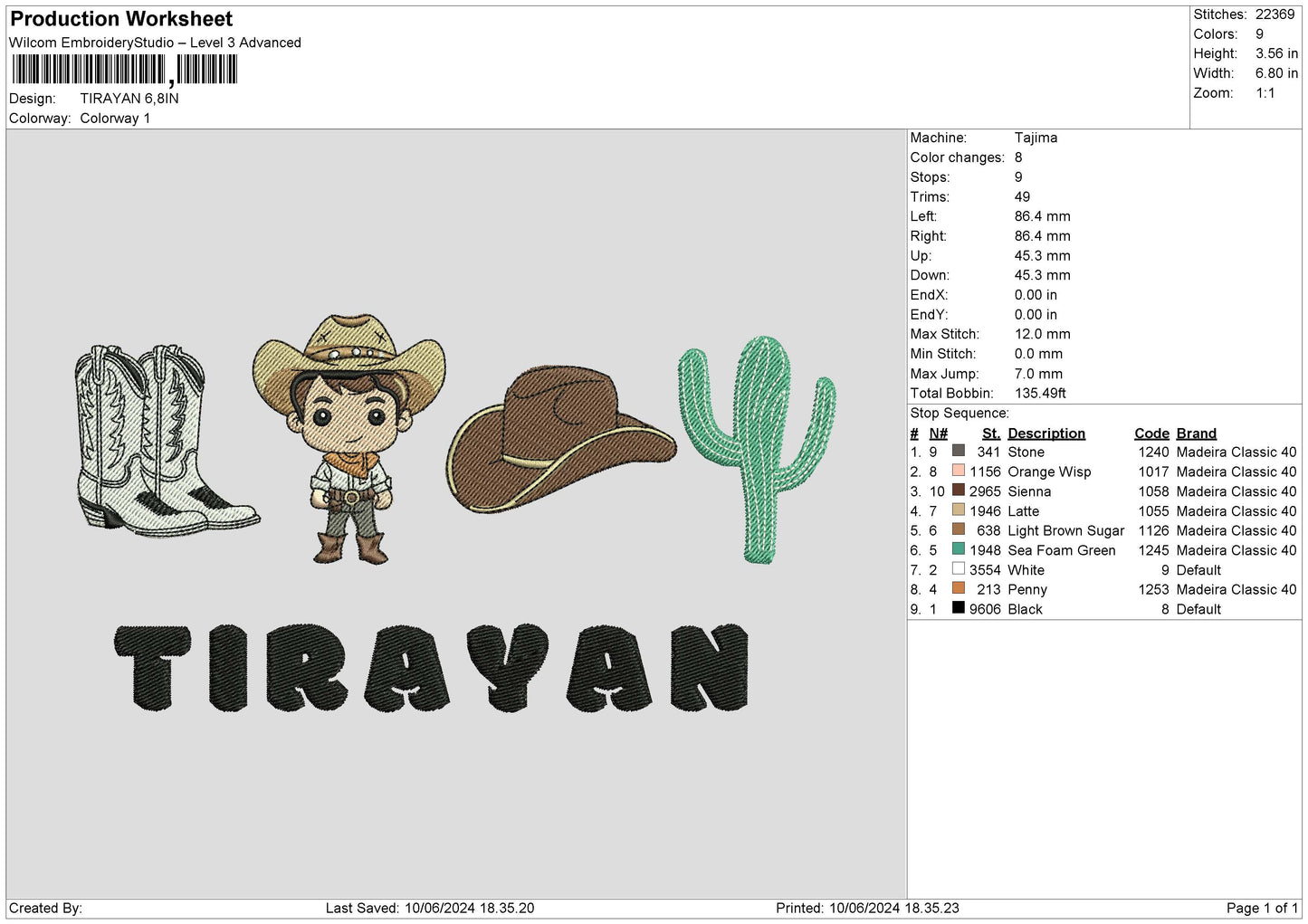Click the stitch count 9606 in Black row
Screen dimensions: 1308x924
click(985, 609)
